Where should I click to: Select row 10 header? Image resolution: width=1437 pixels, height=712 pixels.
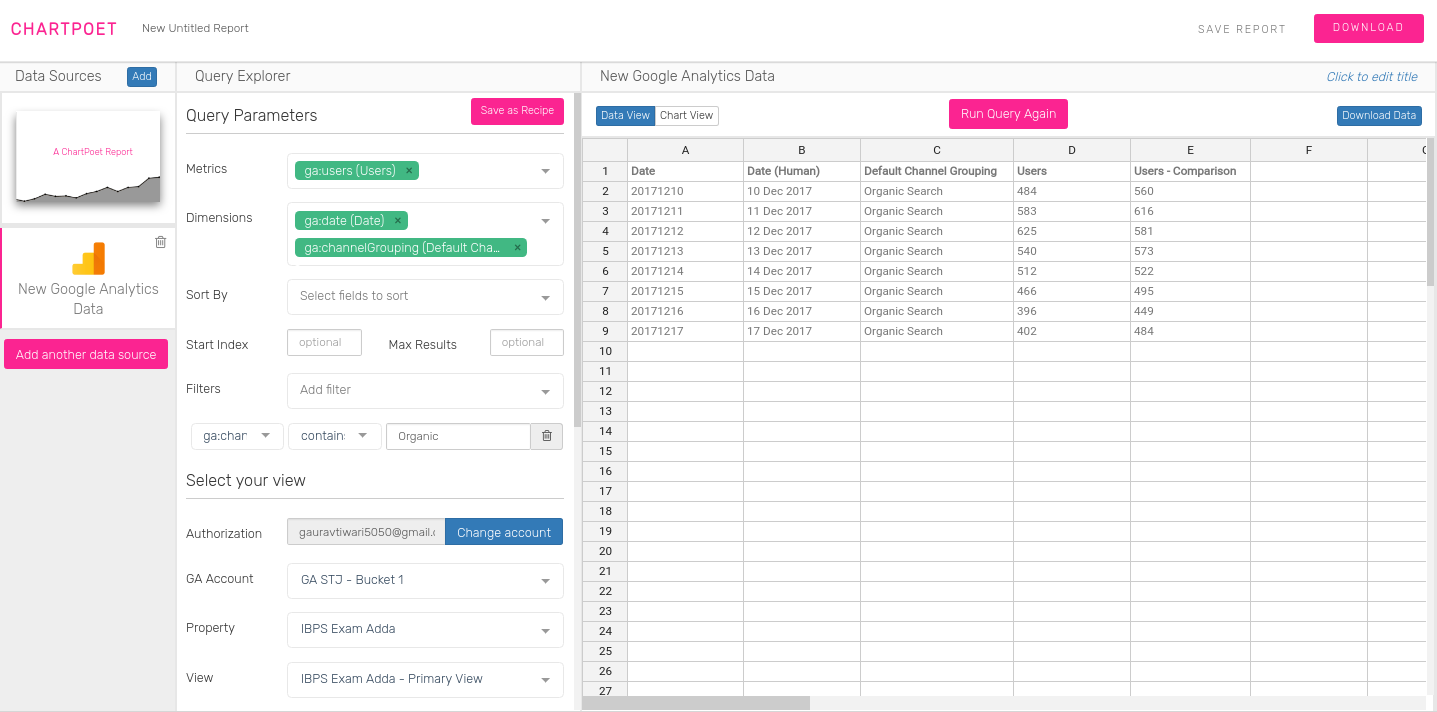pos(605,351)
